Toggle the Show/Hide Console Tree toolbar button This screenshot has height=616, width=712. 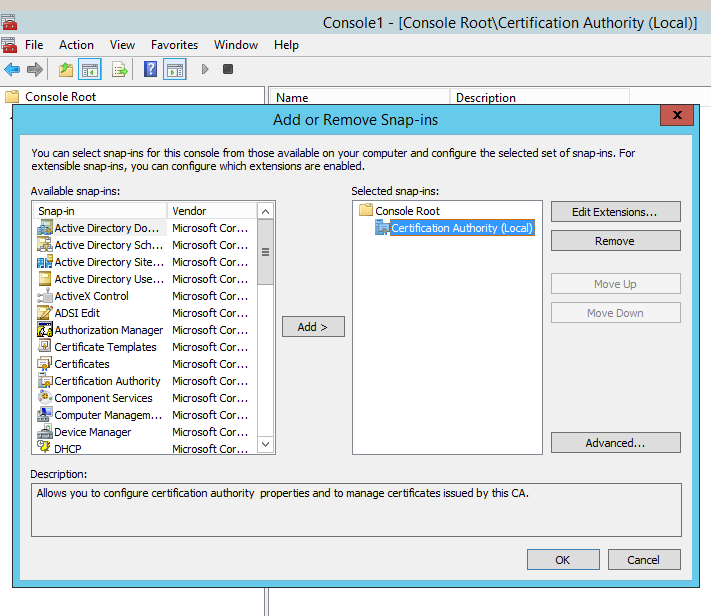[x=90, y=69]
